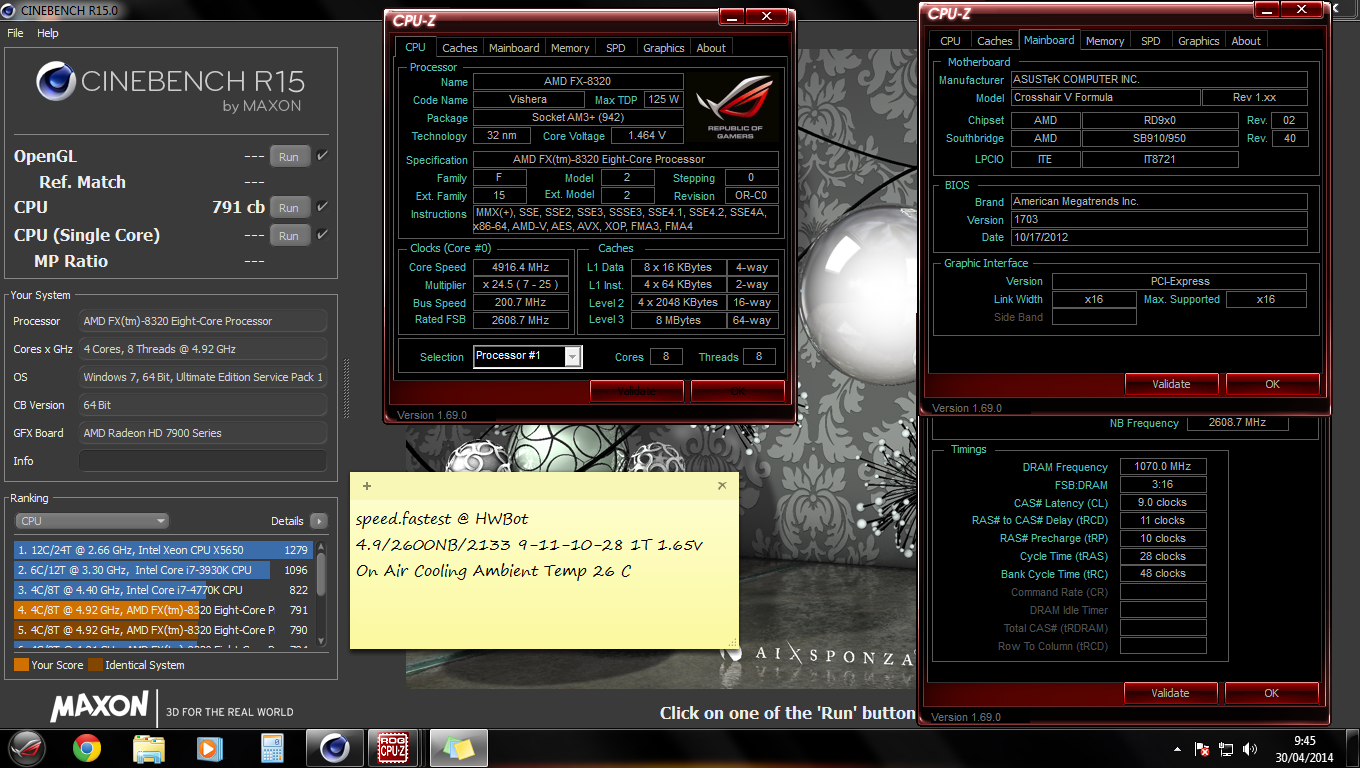Click Core Speed value 4916.4 MHz
This screenshot has height=768, width=1360.
[520, 267]
